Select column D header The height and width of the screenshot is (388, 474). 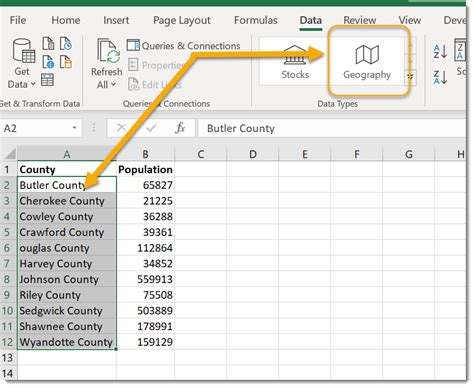pyautogui.click(x=253, y=154)
